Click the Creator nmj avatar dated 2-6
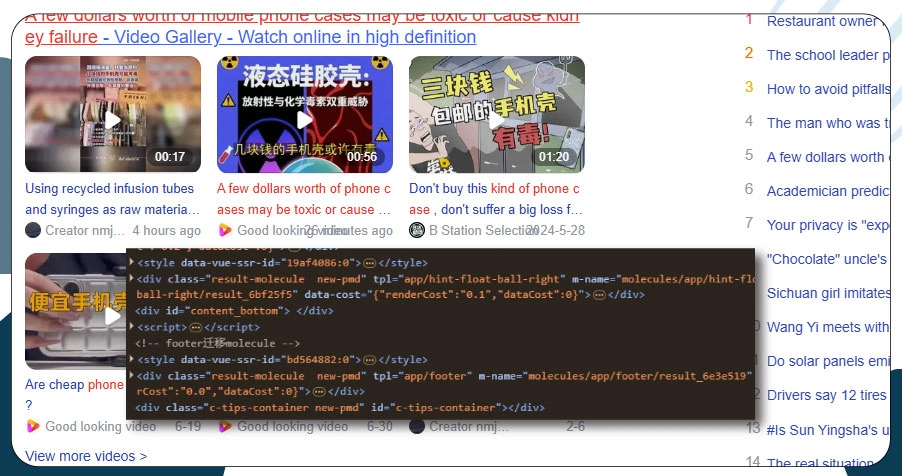 pos(417,427)
